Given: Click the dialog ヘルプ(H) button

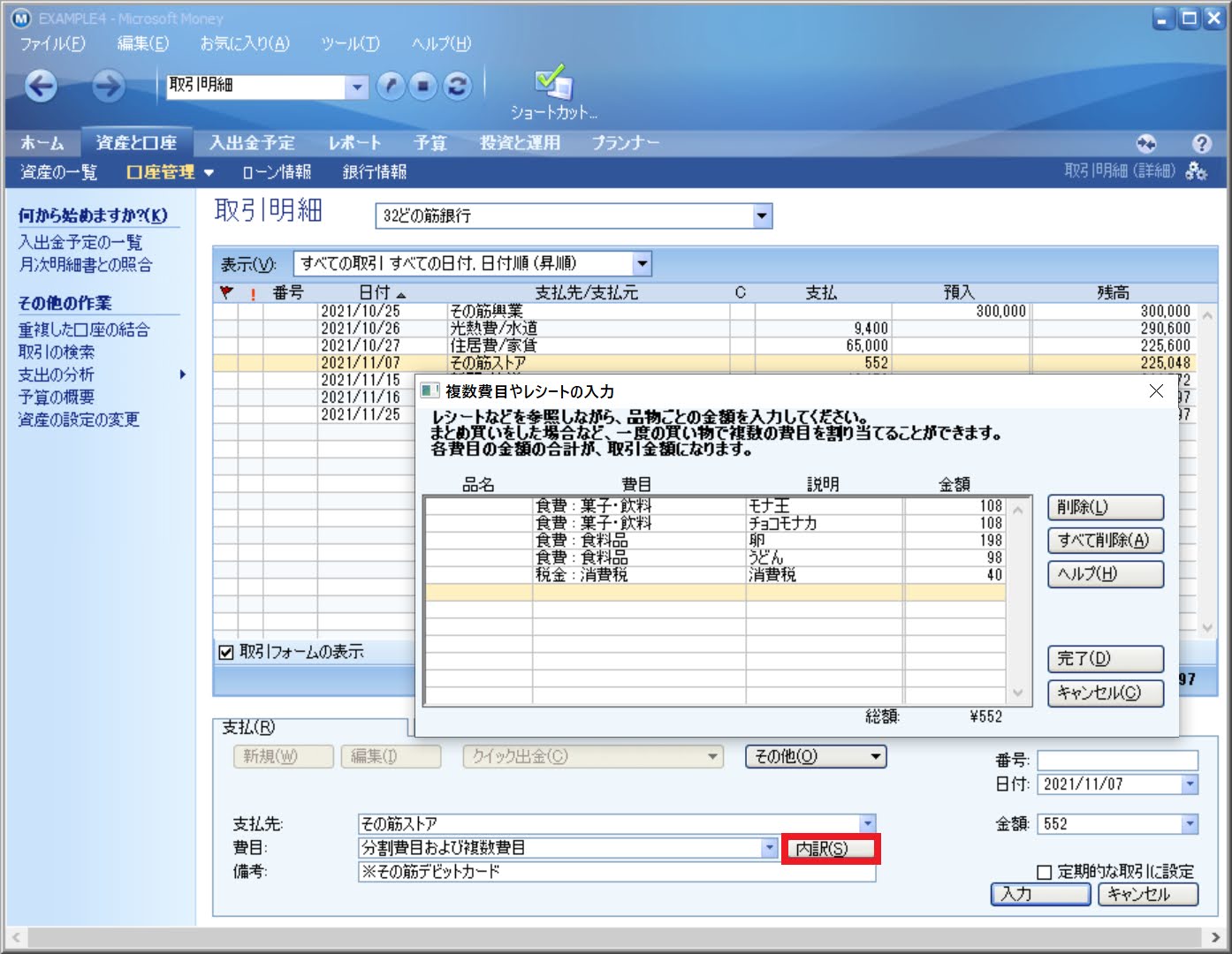Looking at the screenshot, I should point(1106,574).
